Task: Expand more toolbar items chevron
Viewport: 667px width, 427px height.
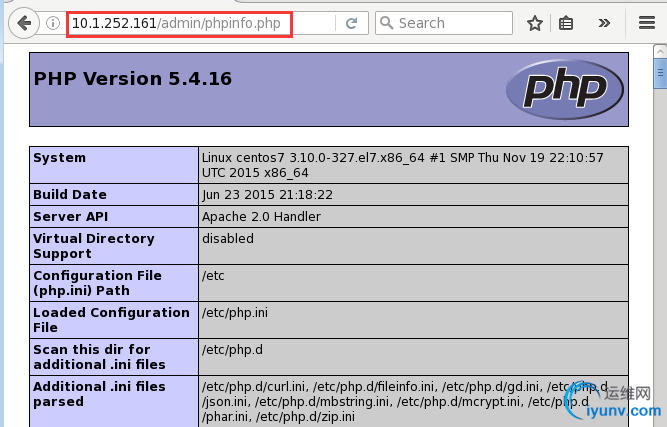Action: point(604,23)
